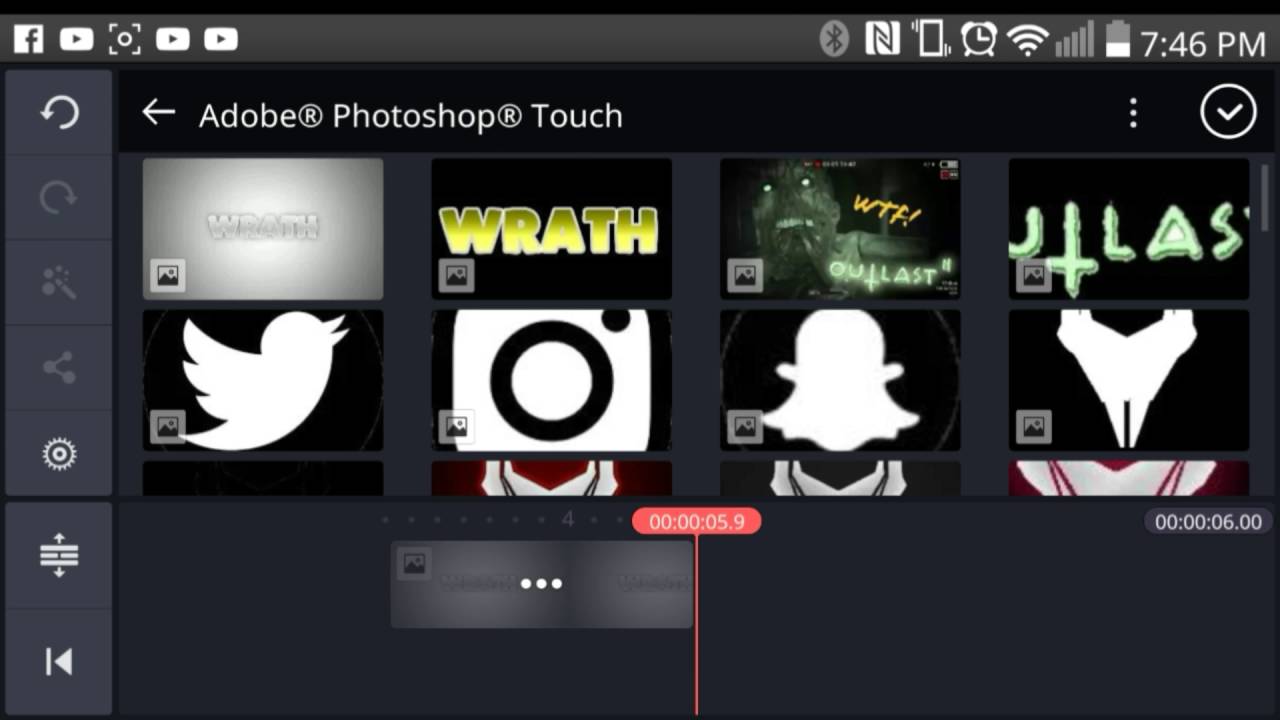Confirm selection with checkmark button

tap(1228, 113)
